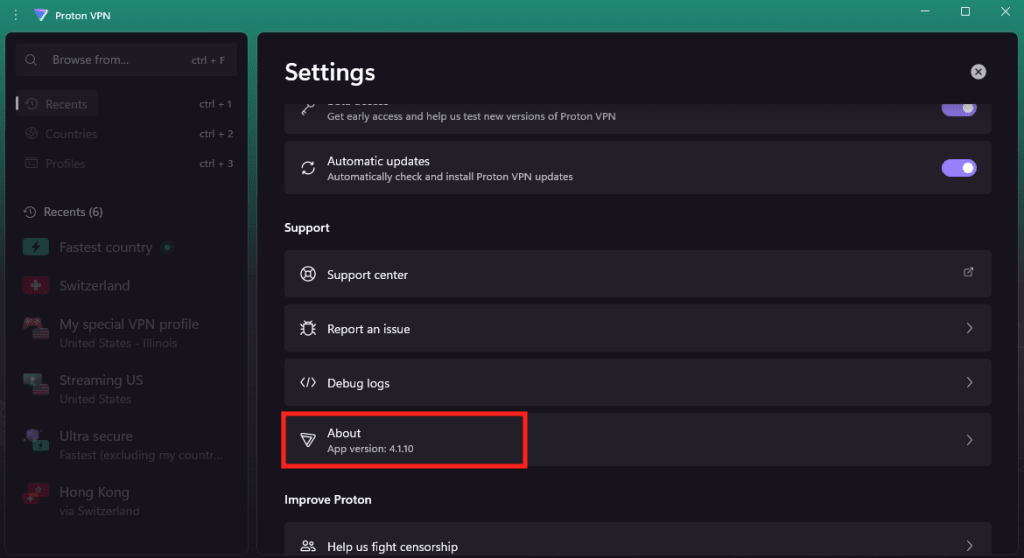Expand Help us fight censorship chevron
This screenshot has width=1024, height=558.
coord(969,546)
